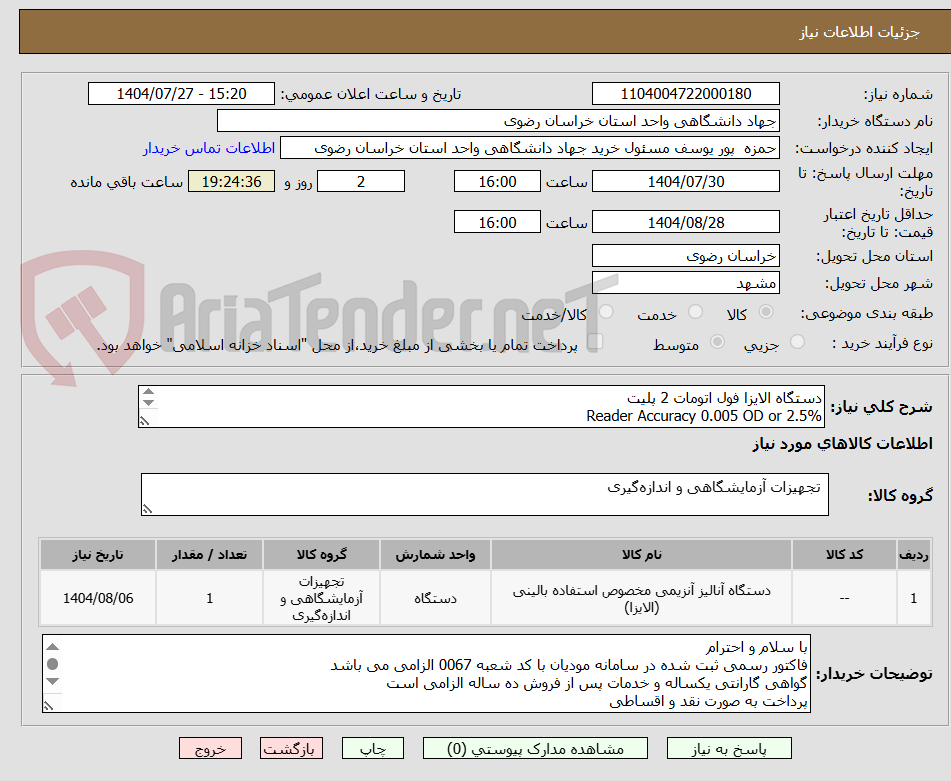The height and width of the screenshot is (781, 951).
Task: Click کد کالا column header
Action: click(844, 554)
